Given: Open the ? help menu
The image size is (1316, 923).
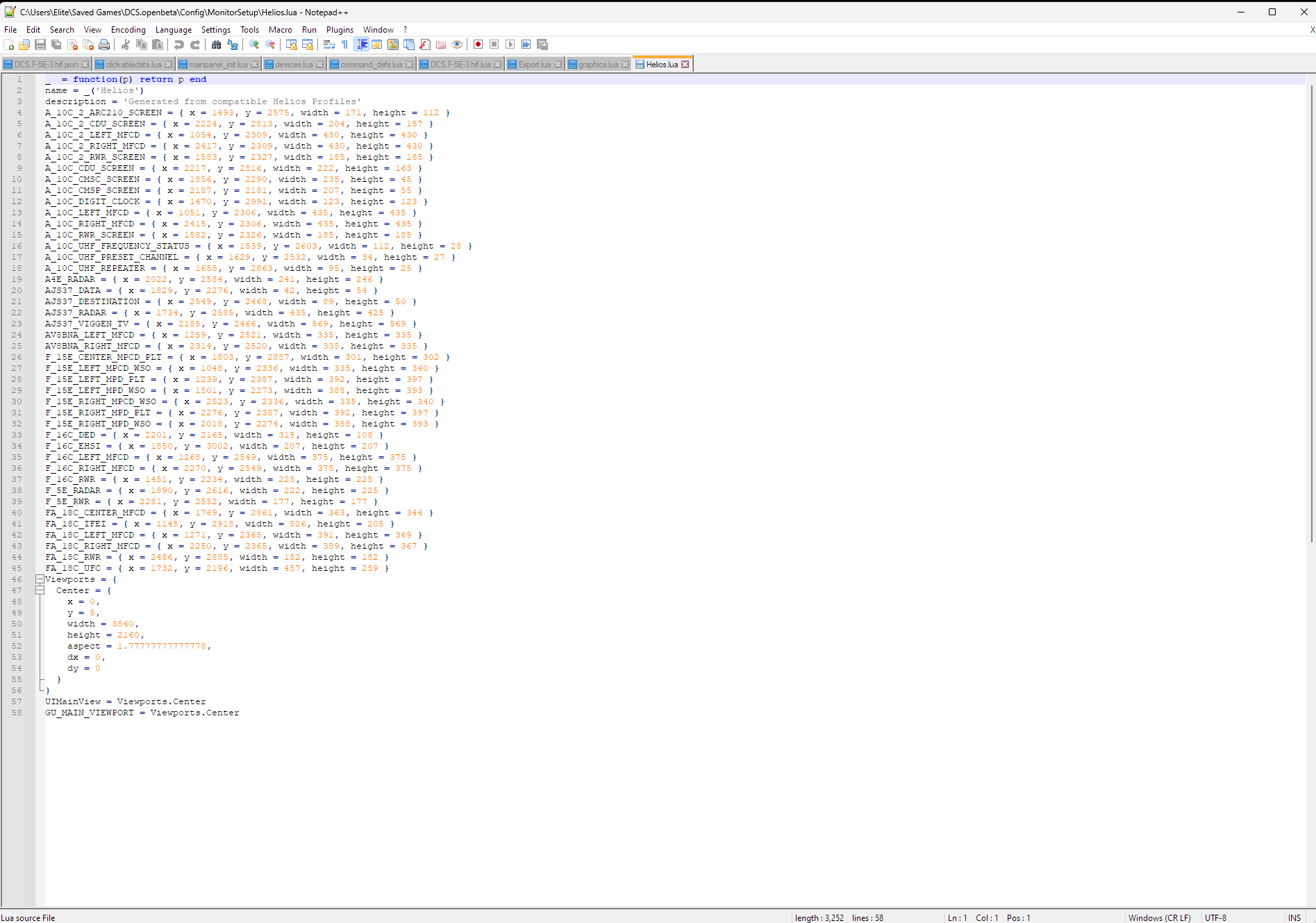Looking at the screenshot, I should click(x=405, y=30).
